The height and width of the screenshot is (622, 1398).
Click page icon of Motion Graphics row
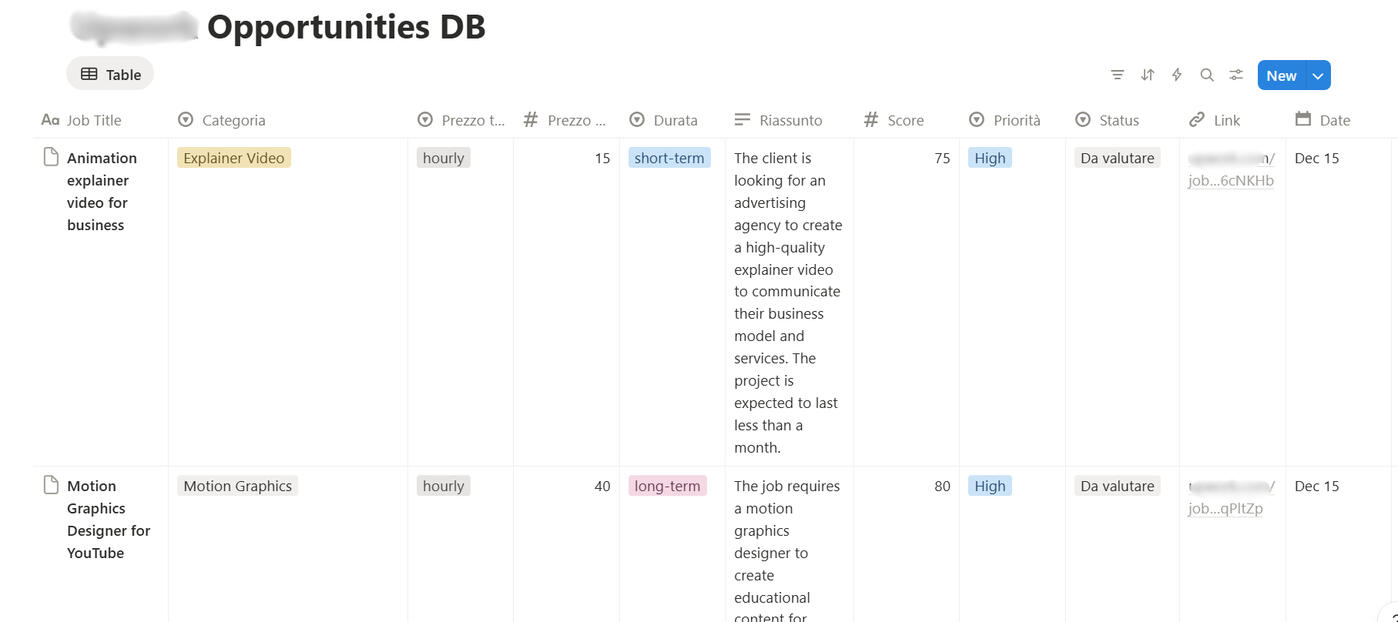(x=51, y=485)
